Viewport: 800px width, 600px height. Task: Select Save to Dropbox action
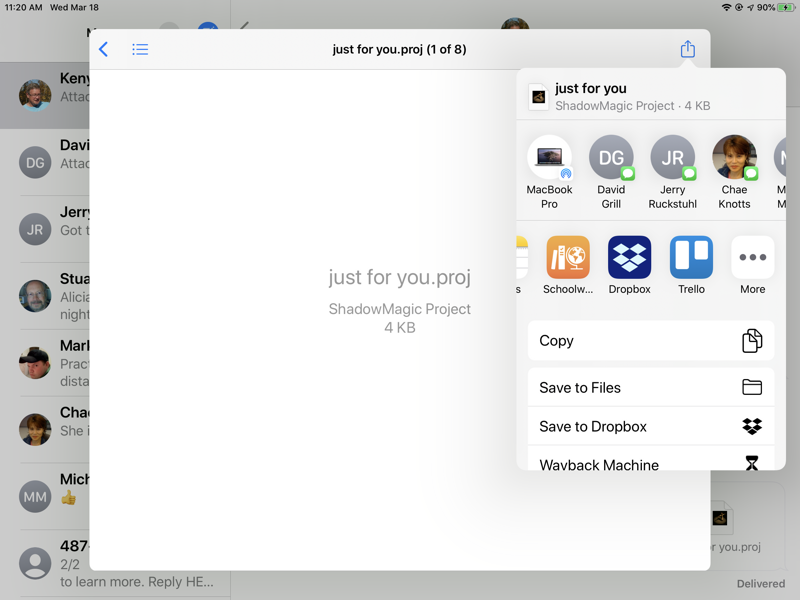650,426
